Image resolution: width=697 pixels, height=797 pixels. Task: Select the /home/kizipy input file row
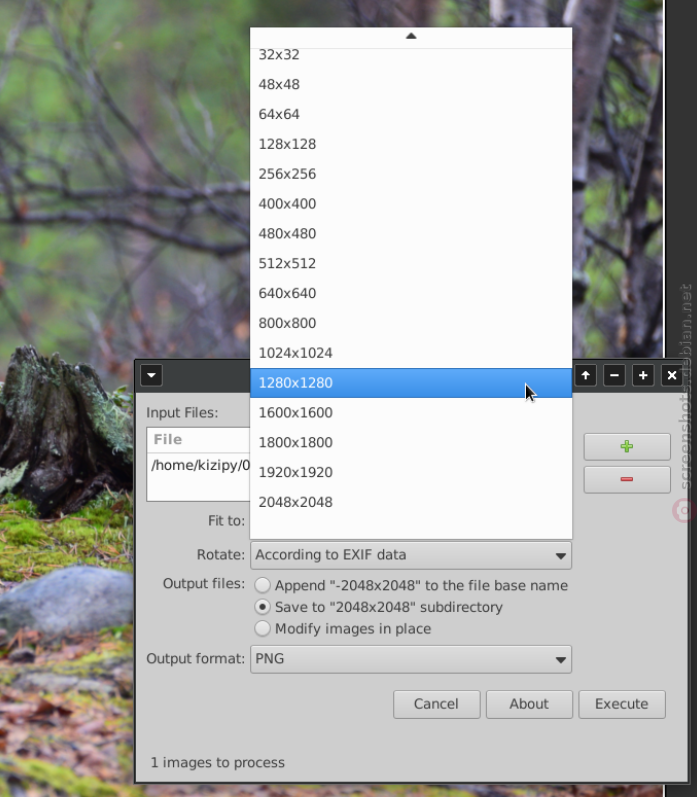[199, 466]
